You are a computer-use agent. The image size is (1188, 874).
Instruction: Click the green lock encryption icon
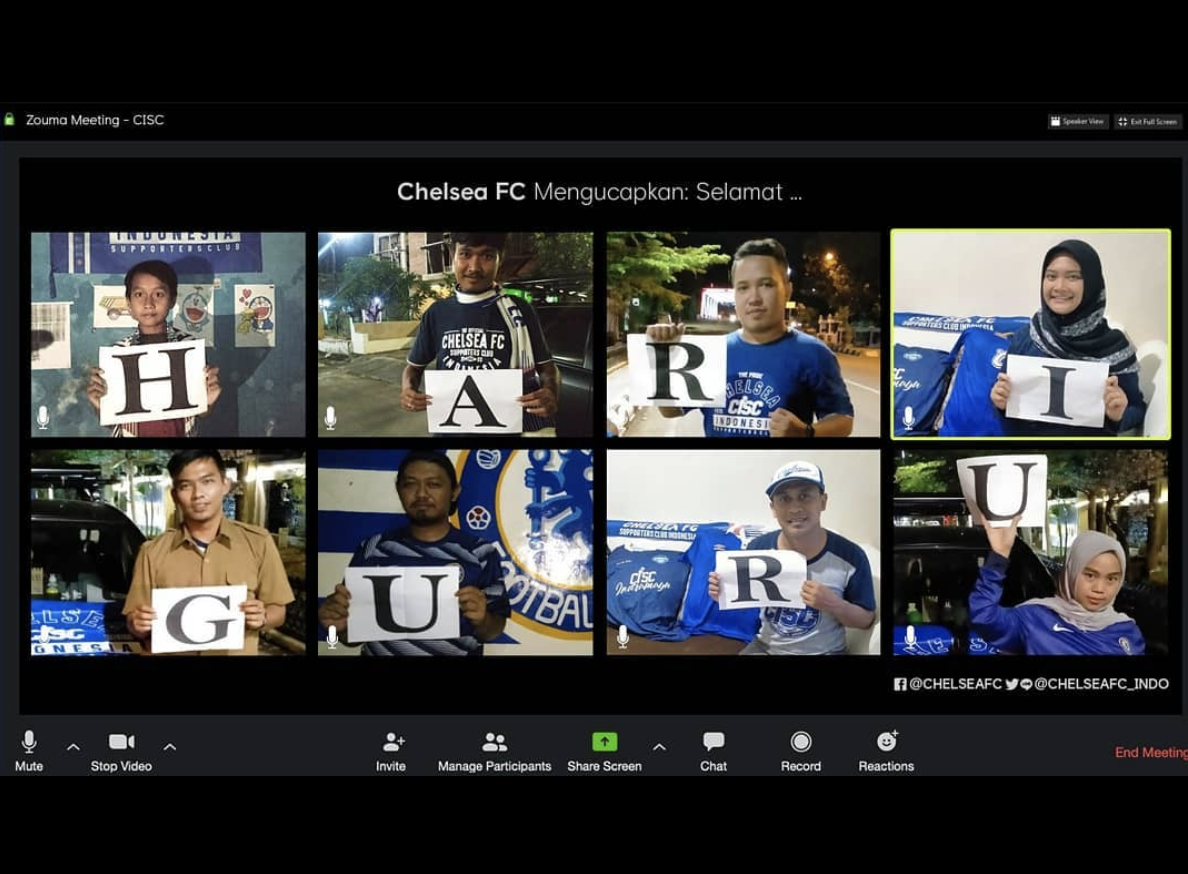click(10, 120)
